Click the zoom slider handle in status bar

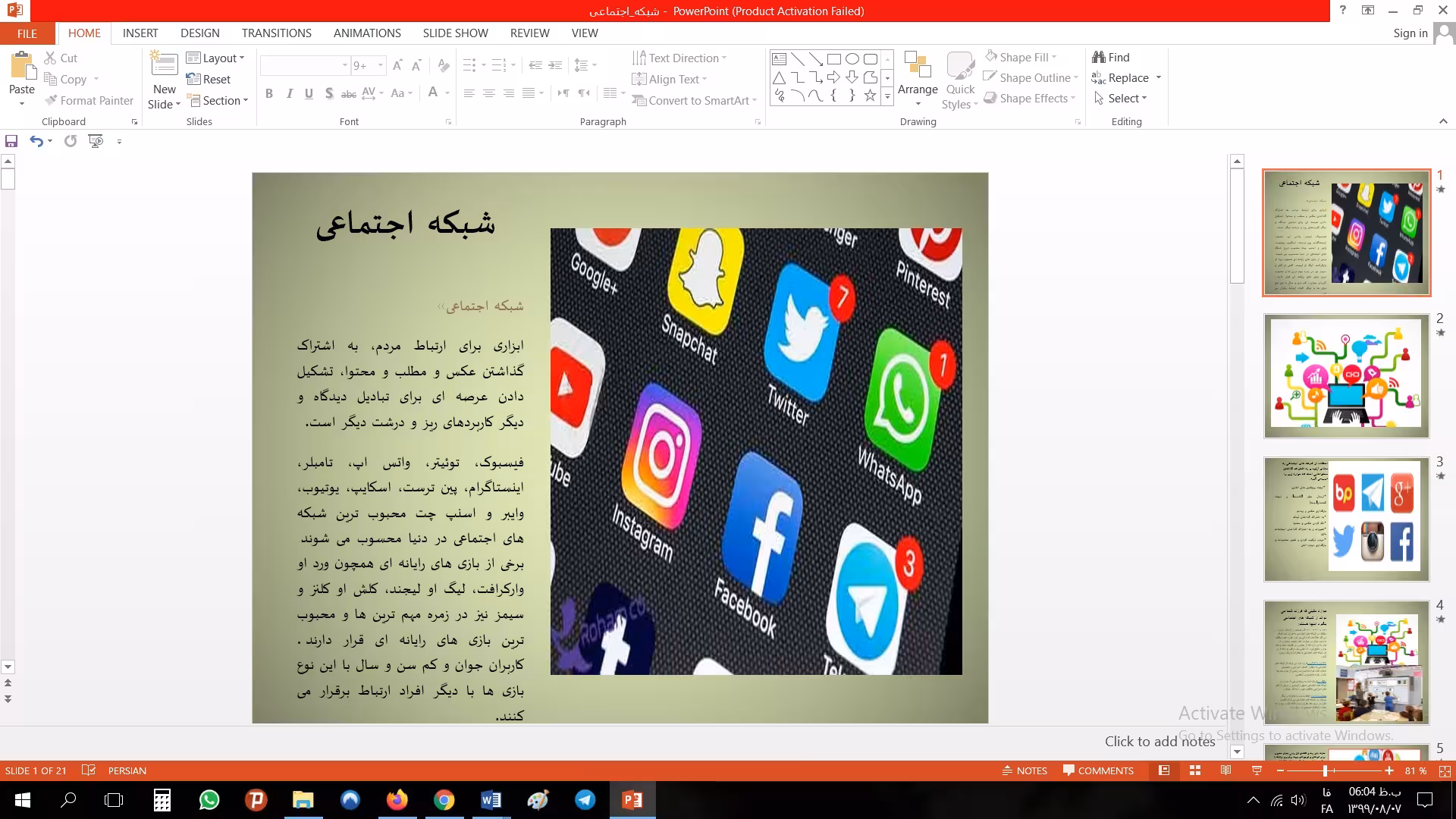1325,770
